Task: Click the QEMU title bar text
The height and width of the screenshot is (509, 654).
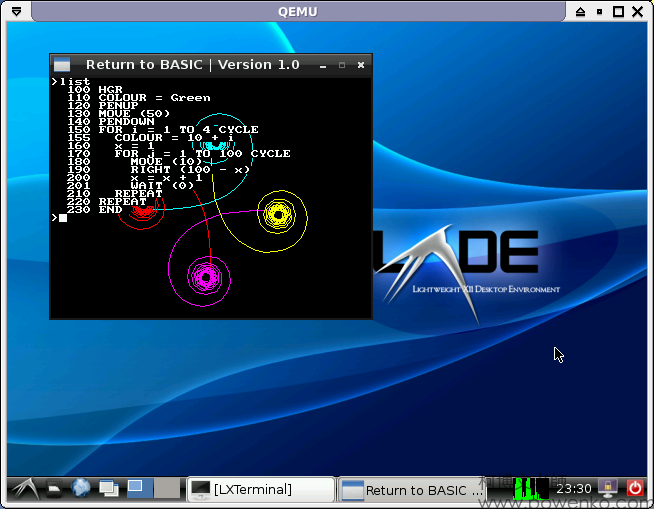Action: [x=297, y=11]
